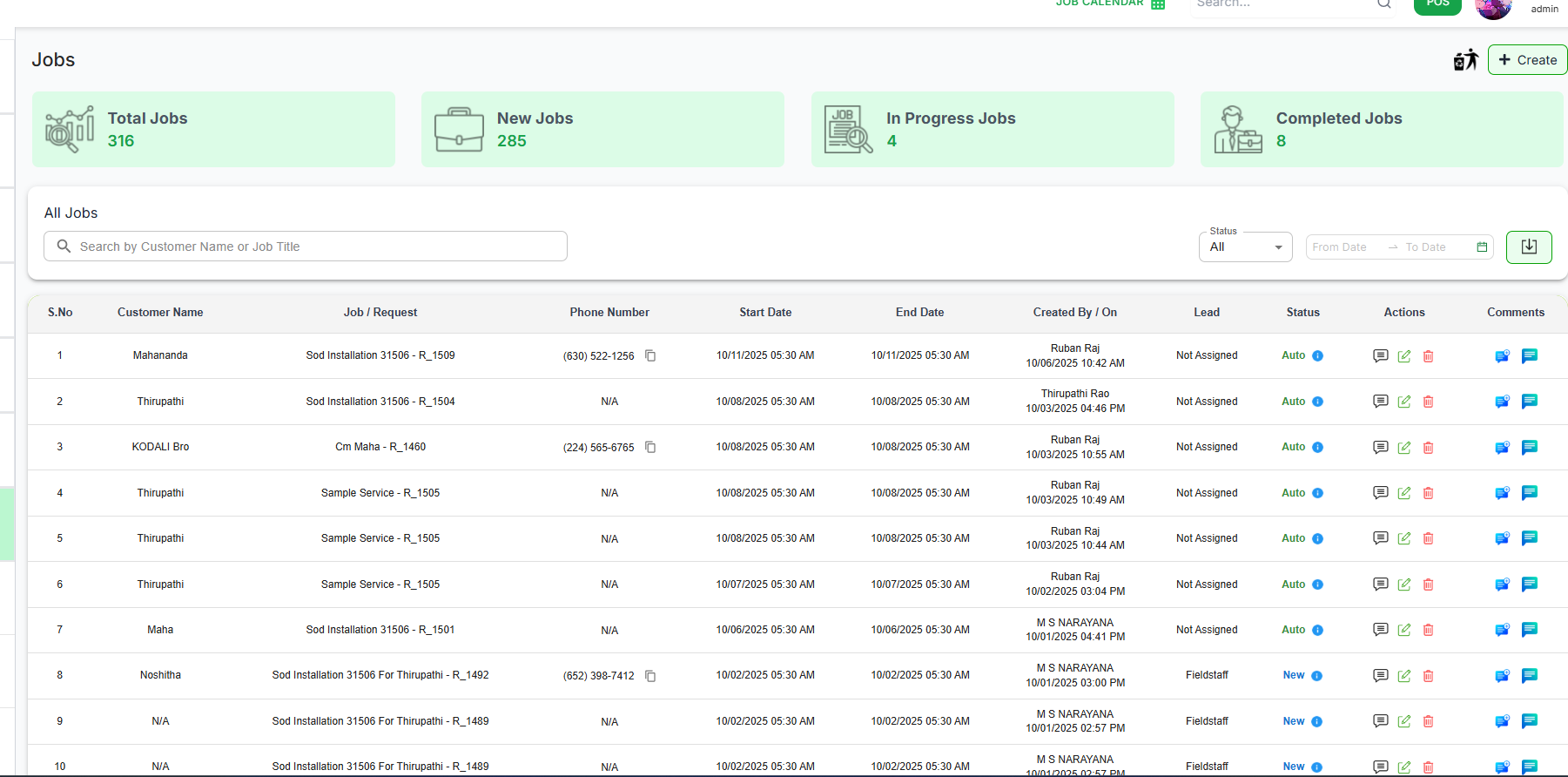Screen dimensions: 1568x777
Task: Open the Job Calendar grid icon
Action: (x=1158, y=3)
